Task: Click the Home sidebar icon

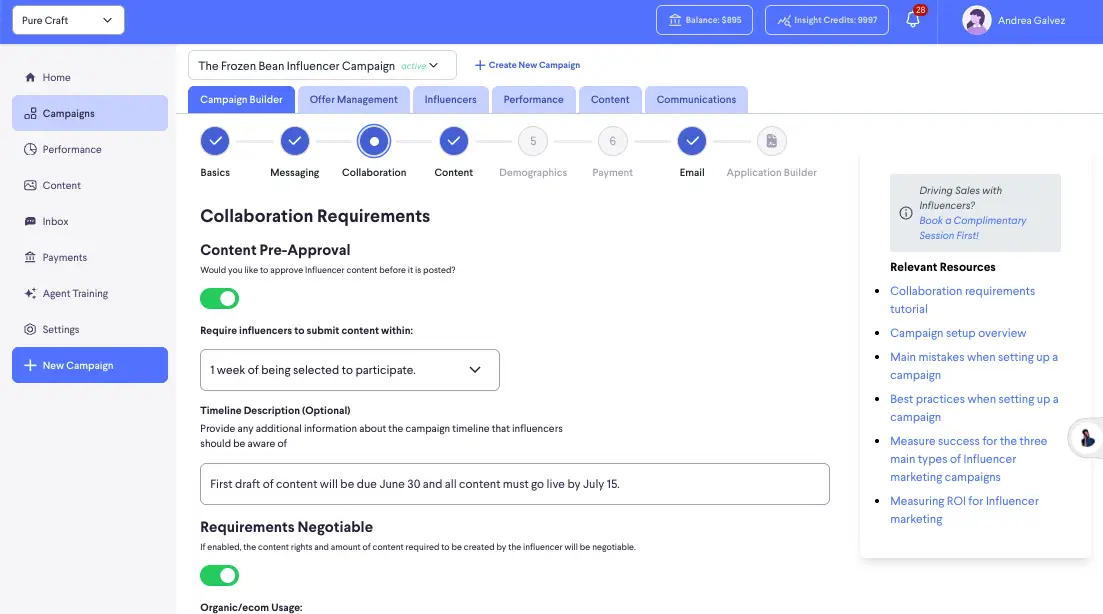Action: pos(30,77)
